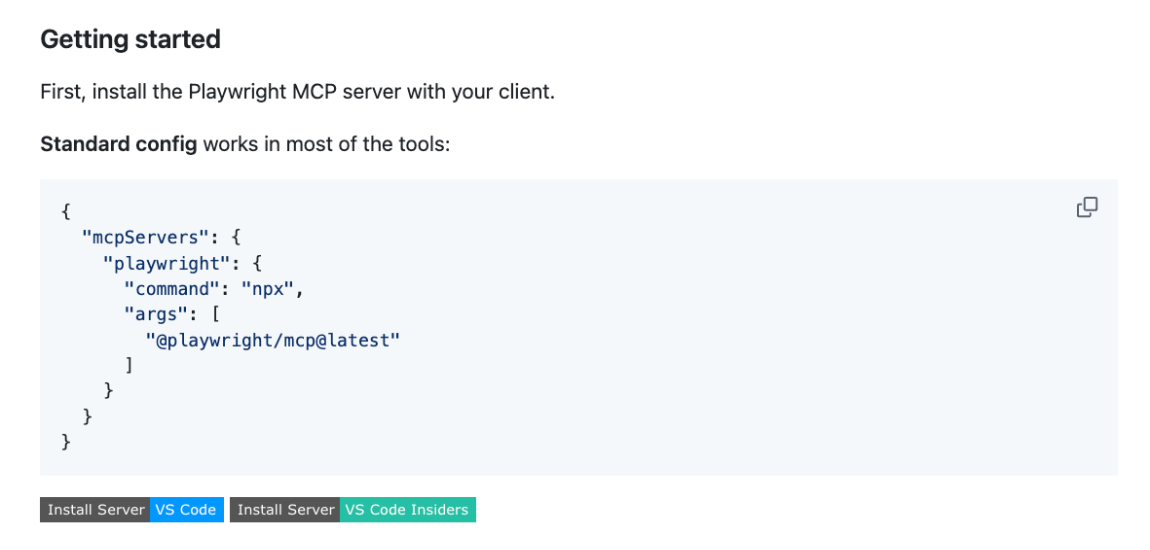Click the bold Standard config text
The width and height of the screenshot is (1150, 550).
pos(118,144)
